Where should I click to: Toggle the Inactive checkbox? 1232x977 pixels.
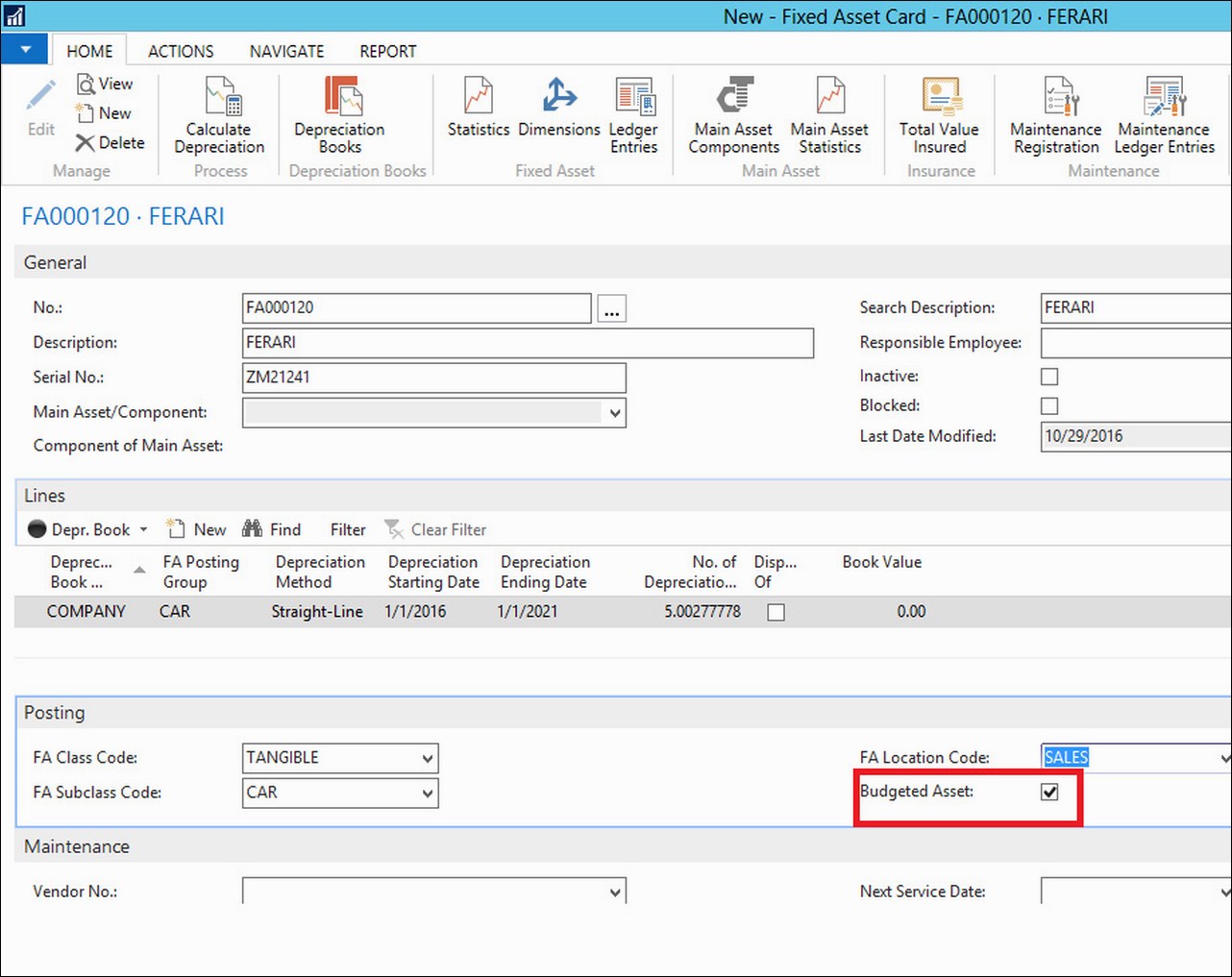(1049, 377)
